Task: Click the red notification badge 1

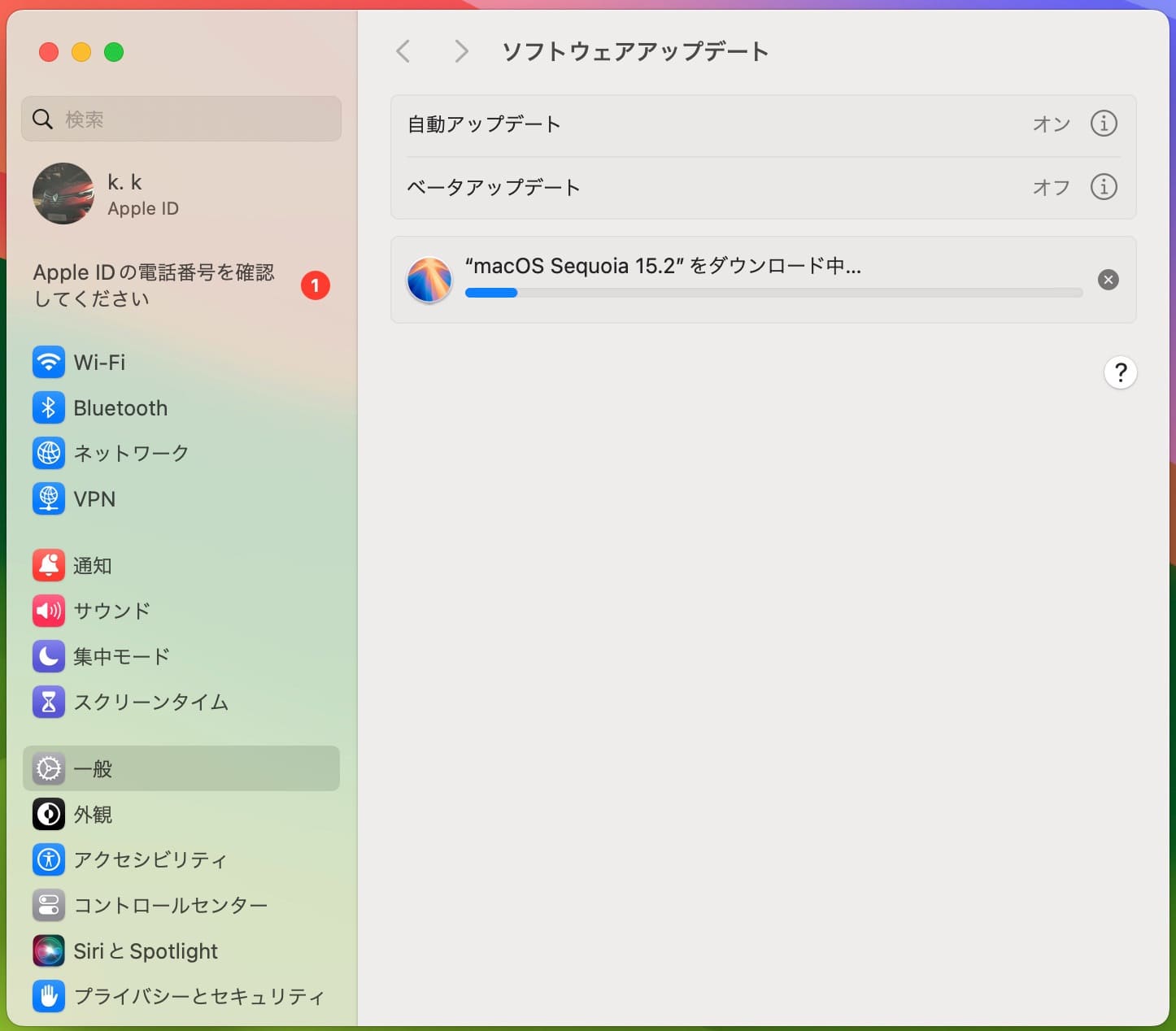Action: tap(316, 285)
